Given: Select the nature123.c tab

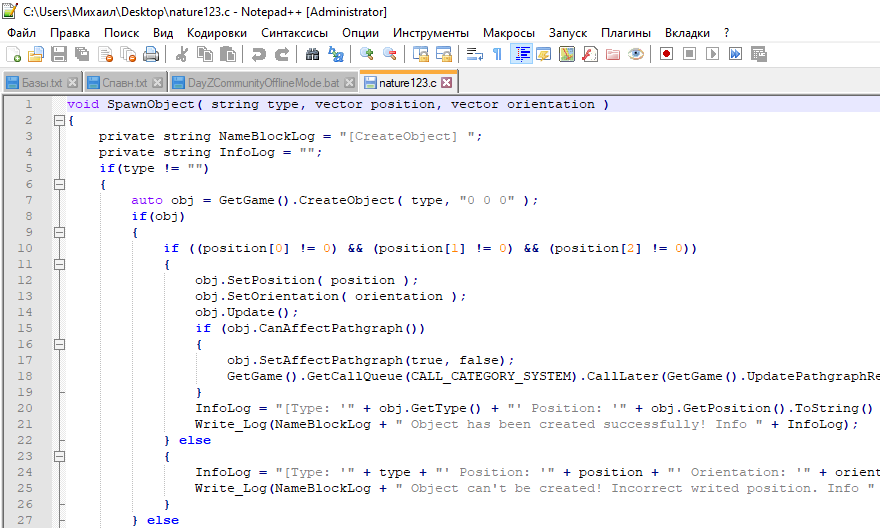Looking at the screenshot, I should pyautogui.click(x=407, y=82).
